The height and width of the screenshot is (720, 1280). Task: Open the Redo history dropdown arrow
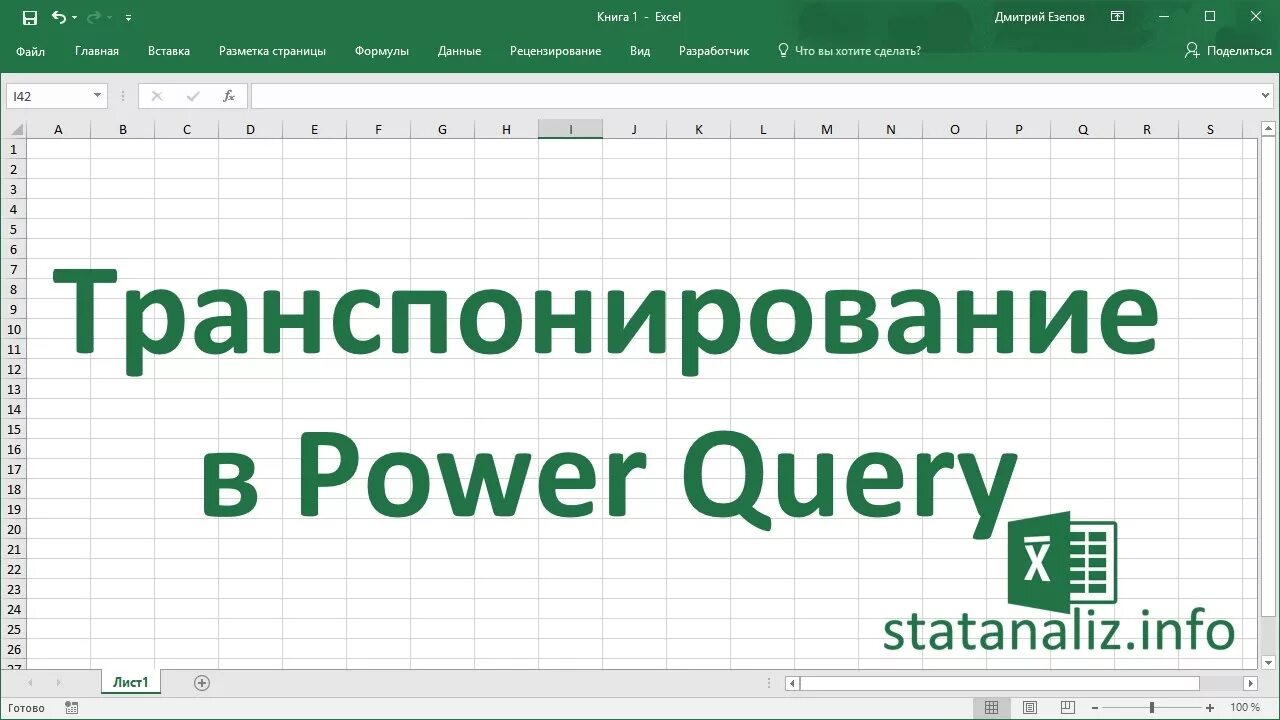[110, 18]
